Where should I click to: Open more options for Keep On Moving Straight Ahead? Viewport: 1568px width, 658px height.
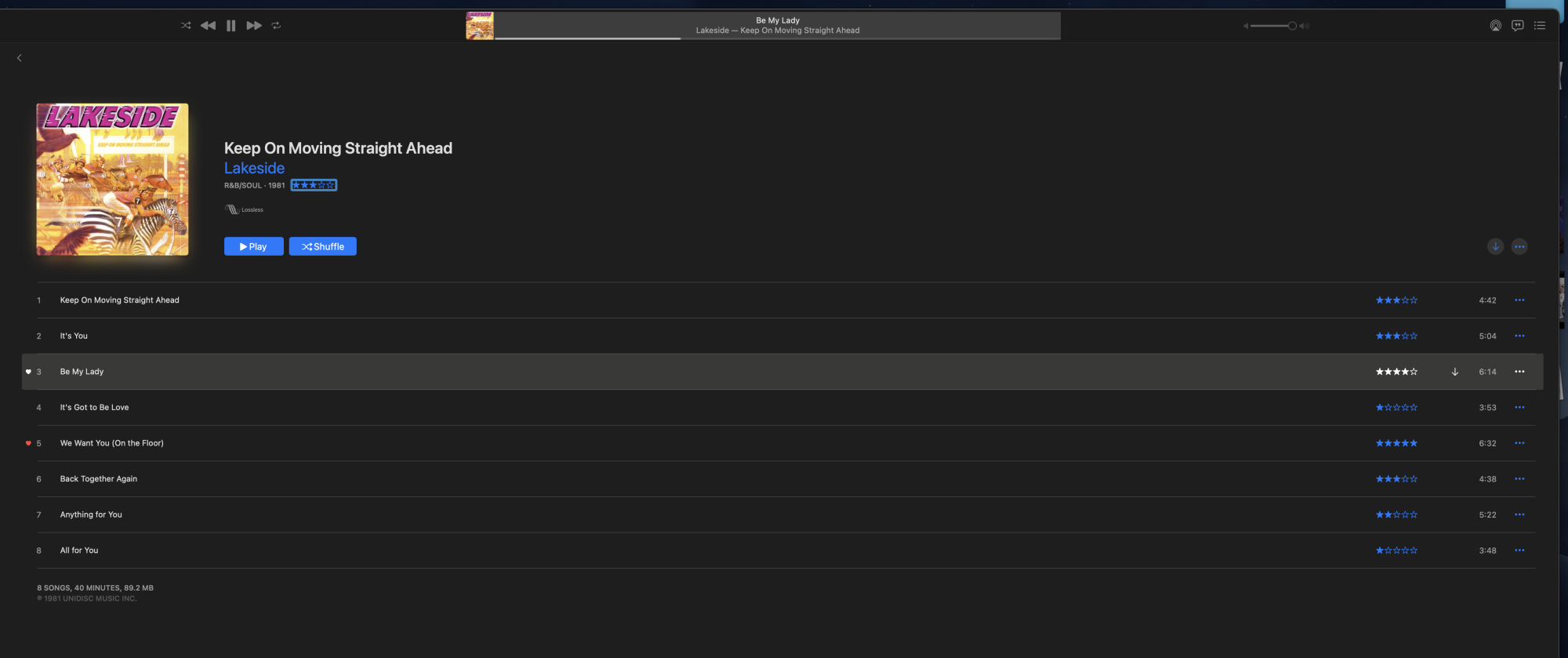[1519, 300]
